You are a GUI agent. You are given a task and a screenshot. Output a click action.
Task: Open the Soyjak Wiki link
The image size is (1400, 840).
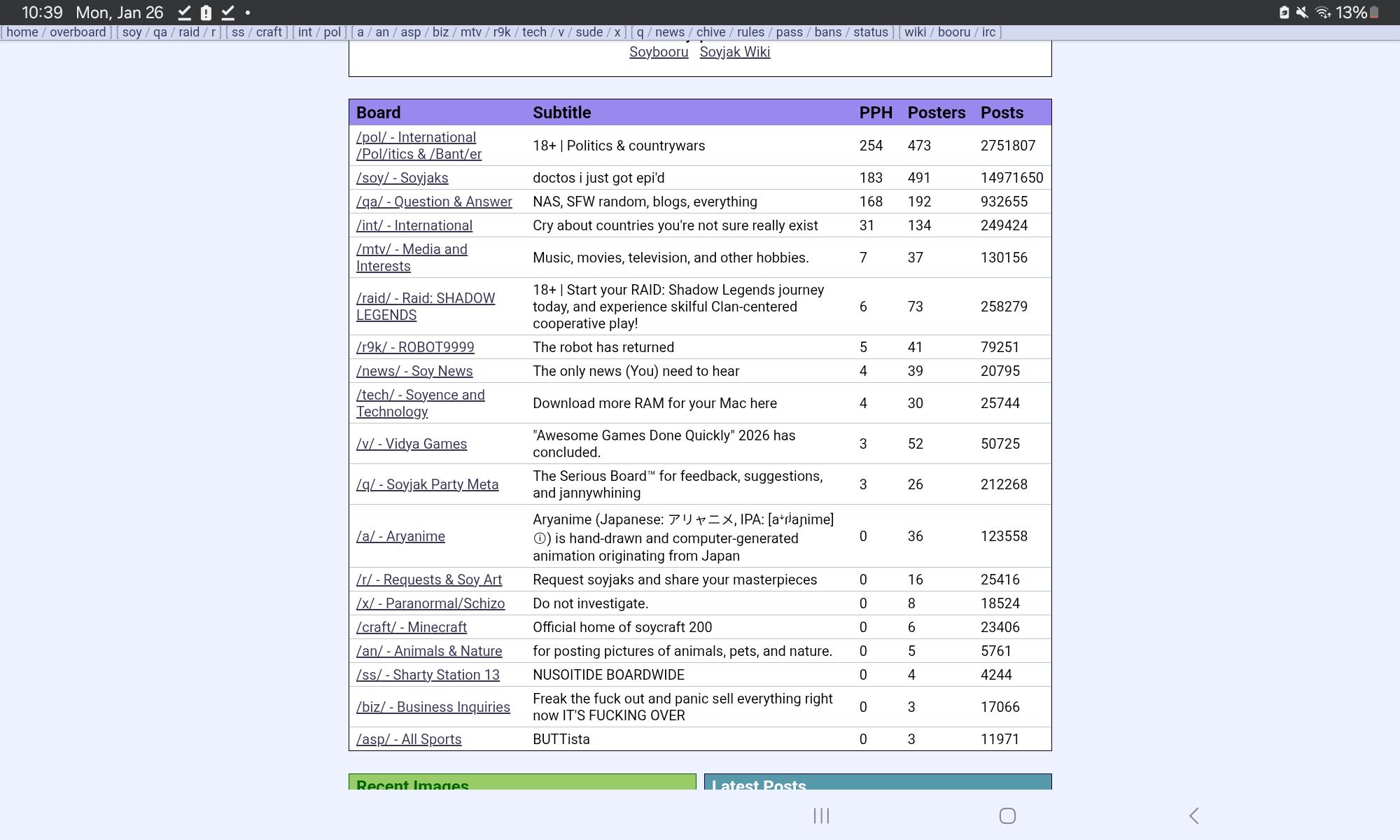[x=734, y=52]
